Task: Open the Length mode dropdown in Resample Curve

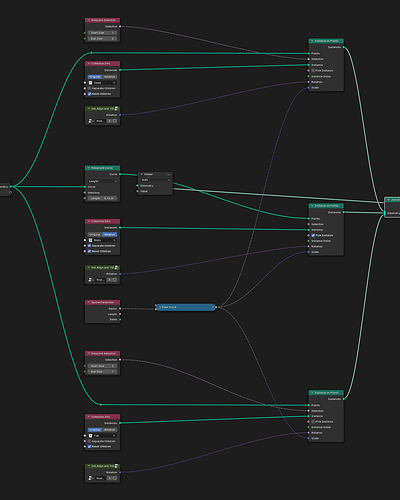Action: 102,181
